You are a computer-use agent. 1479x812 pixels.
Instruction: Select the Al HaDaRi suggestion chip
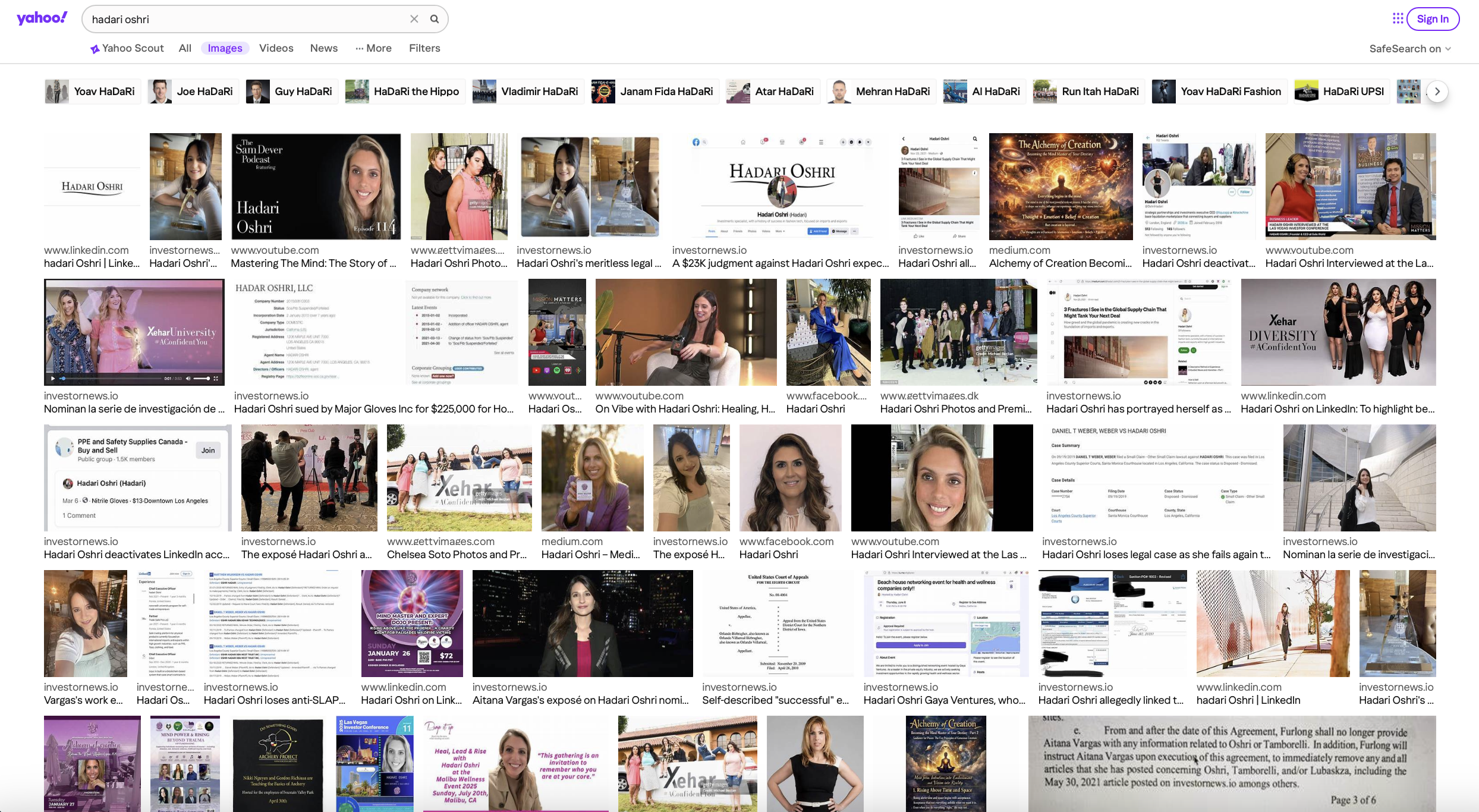984,92
